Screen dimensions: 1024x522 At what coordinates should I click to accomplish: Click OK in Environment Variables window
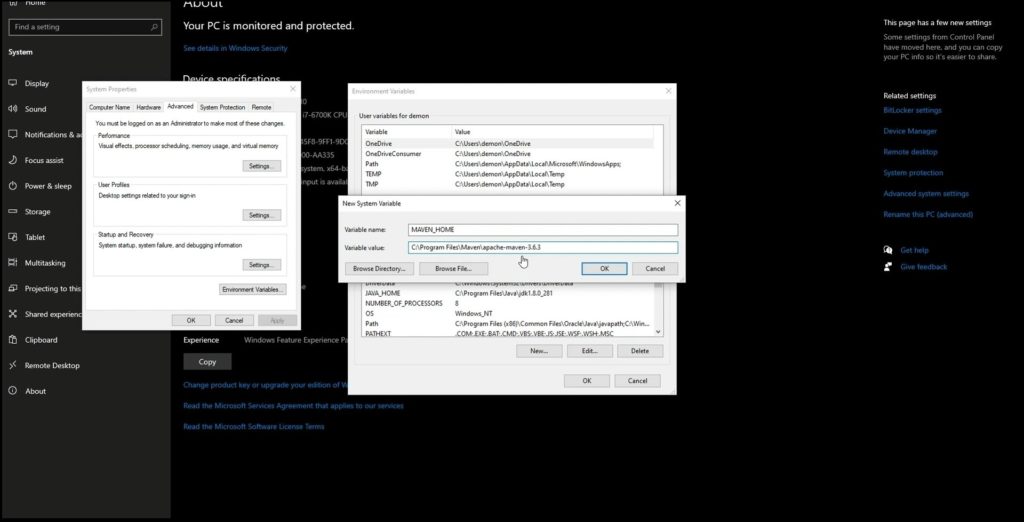(x=586, y=381)
